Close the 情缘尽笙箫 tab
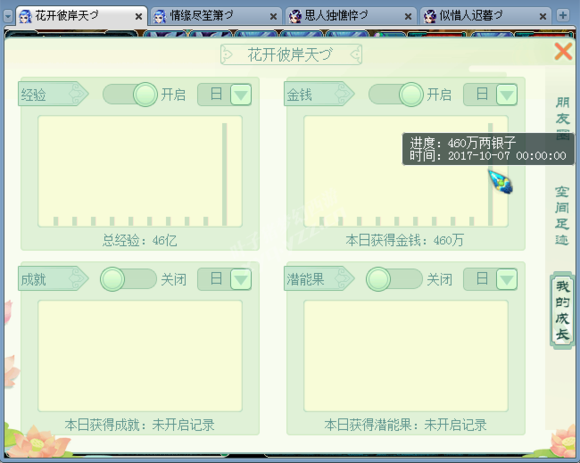The image size is (580, 463). point(273,16)
